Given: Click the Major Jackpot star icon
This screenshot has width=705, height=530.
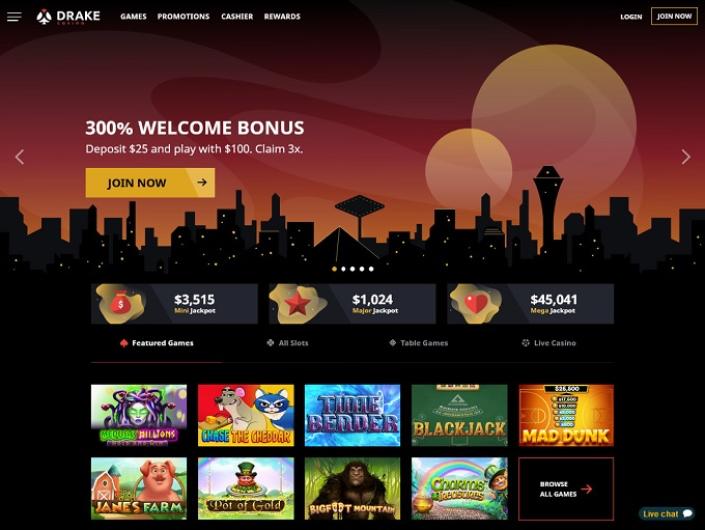Looking at the screenshot, I should tap(297, 303).
